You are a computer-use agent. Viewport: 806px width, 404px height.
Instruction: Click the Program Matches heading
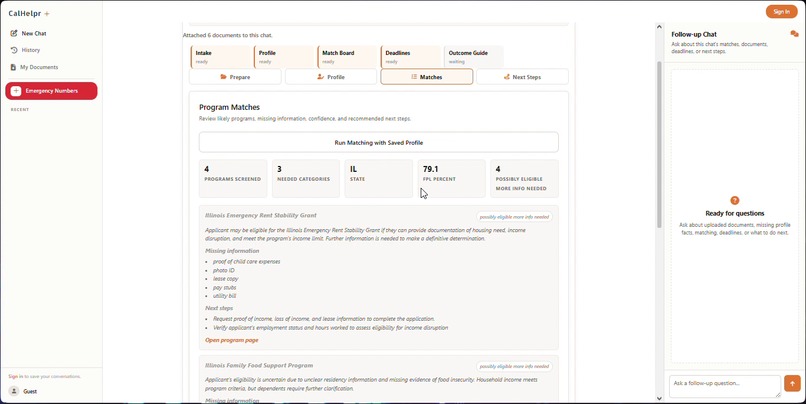pyautogui.click(x=229, y=107)
